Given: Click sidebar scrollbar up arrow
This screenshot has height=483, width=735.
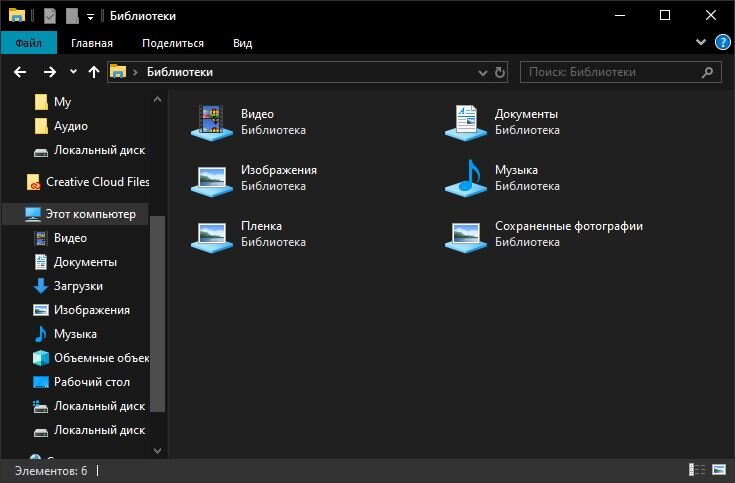Looking at the screenshot, I should pyautogui.click(x=158, y=99).
